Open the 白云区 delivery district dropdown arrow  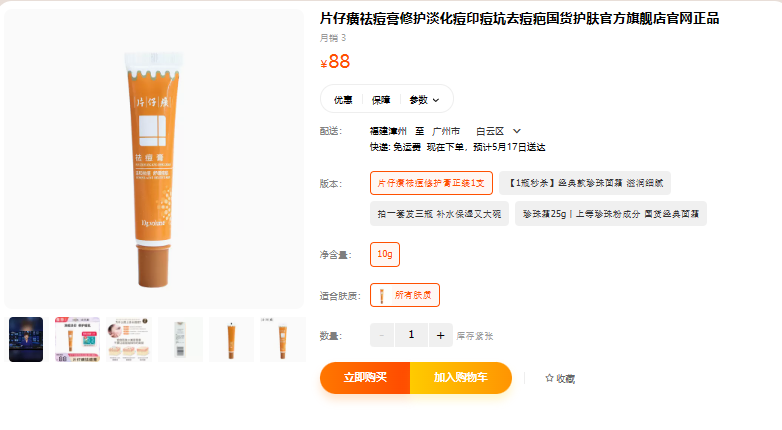517,131
